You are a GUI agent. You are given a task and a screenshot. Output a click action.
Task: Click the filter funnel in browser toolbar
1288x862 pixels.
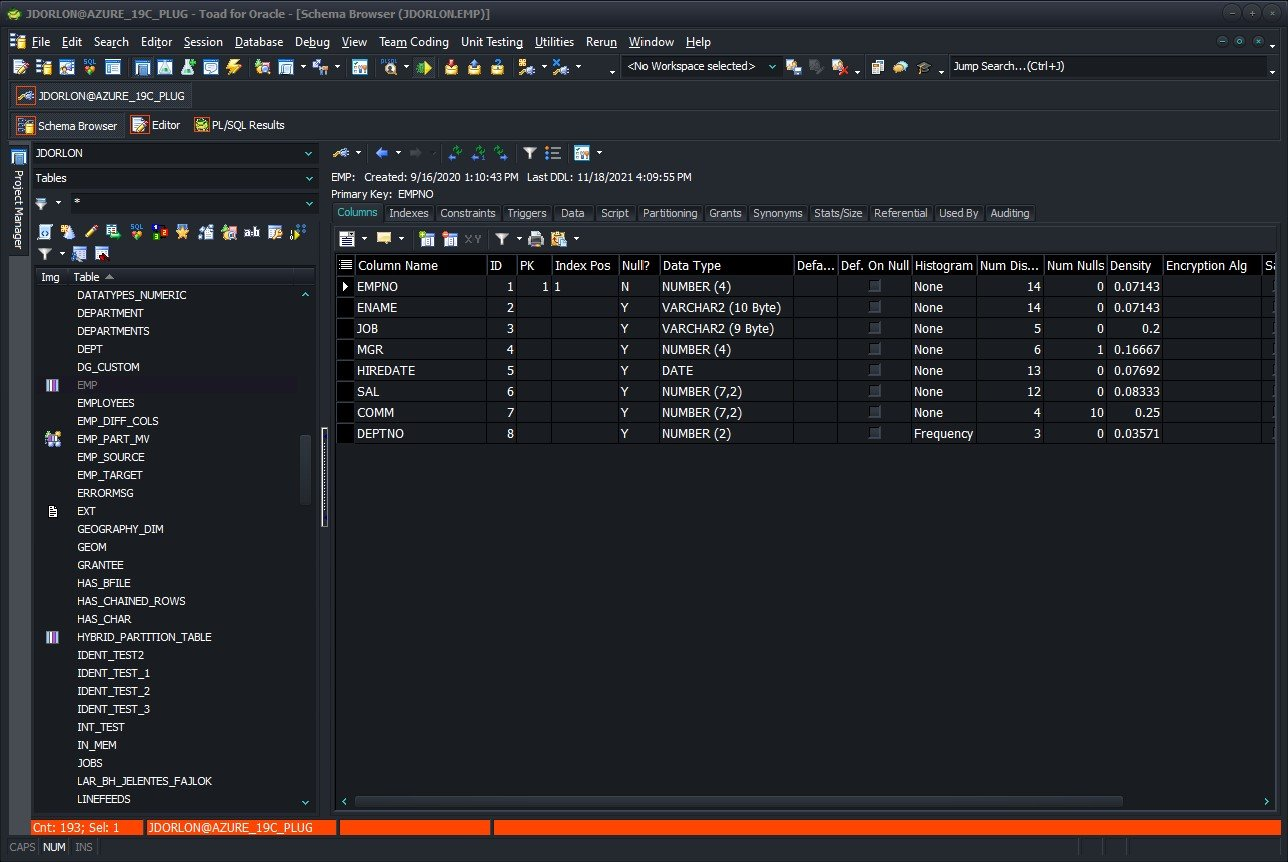pos(530,153)
